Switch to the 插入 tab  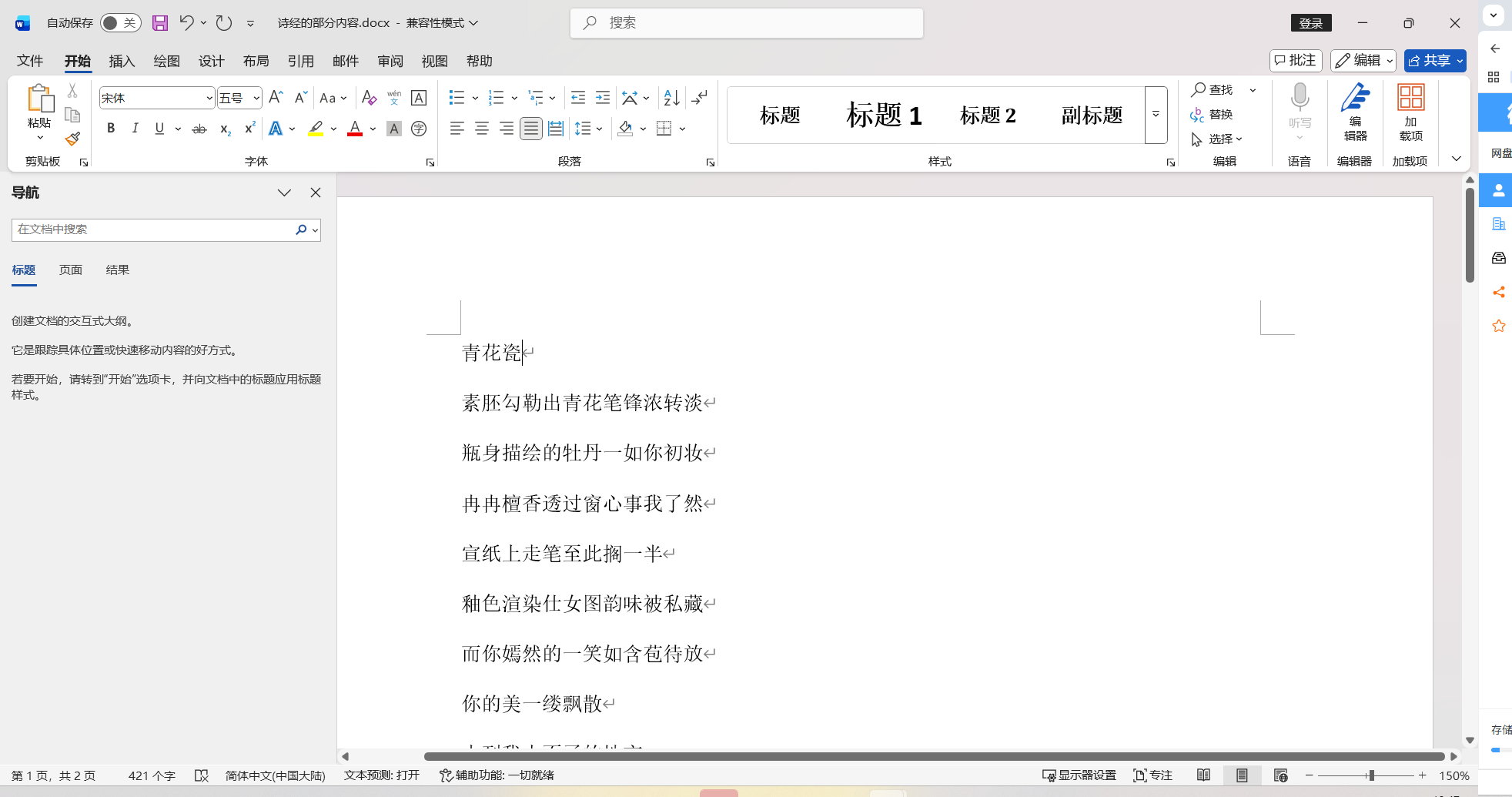tap(122, 61)
